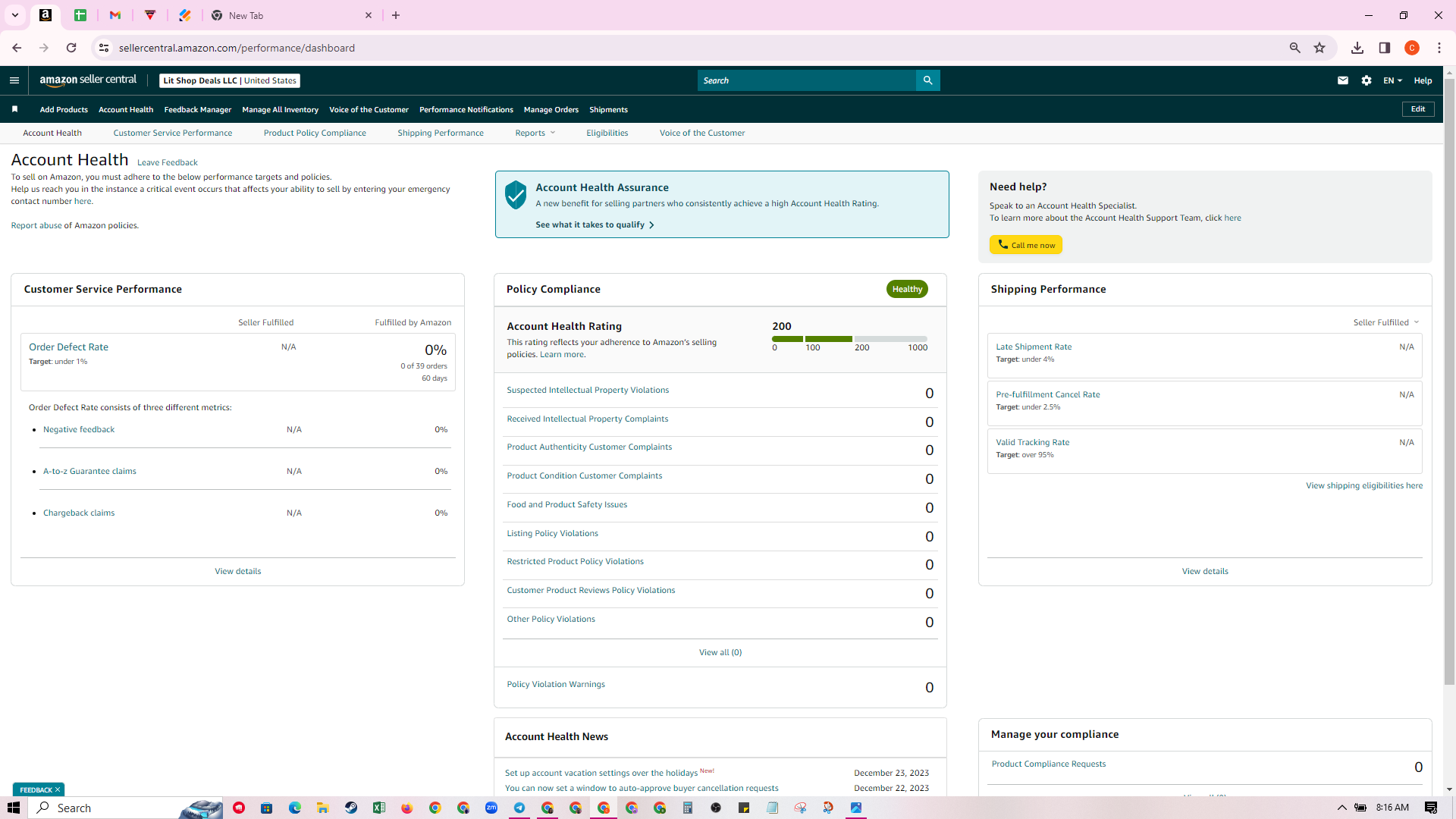This screenshot has height=819, width=1456.
Task: Open File Explorer from the taskbar
Action: coord(323,808)
